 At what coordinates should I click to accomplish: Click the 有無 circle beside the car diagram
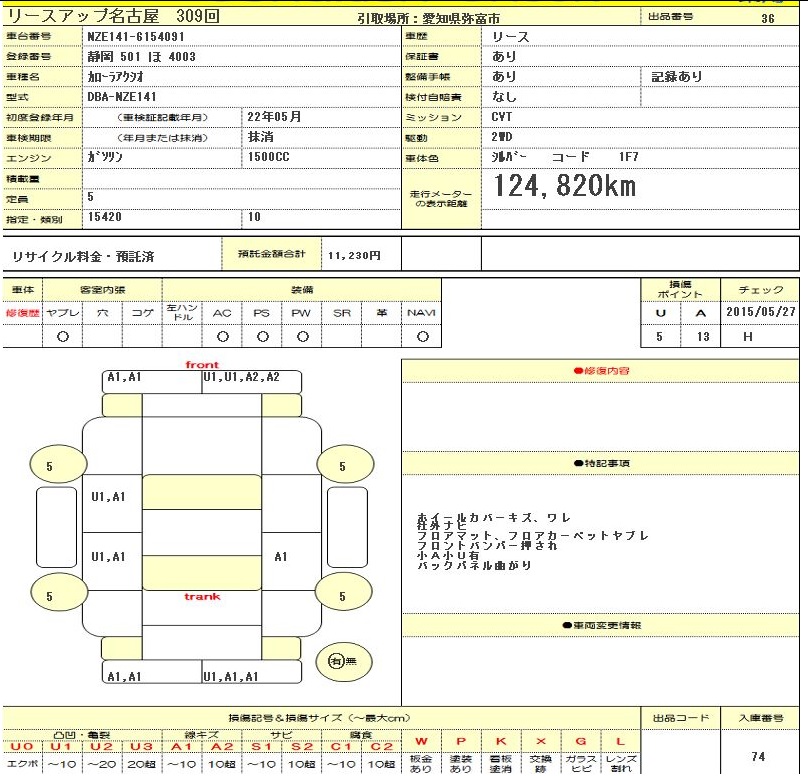coord(343,660)
